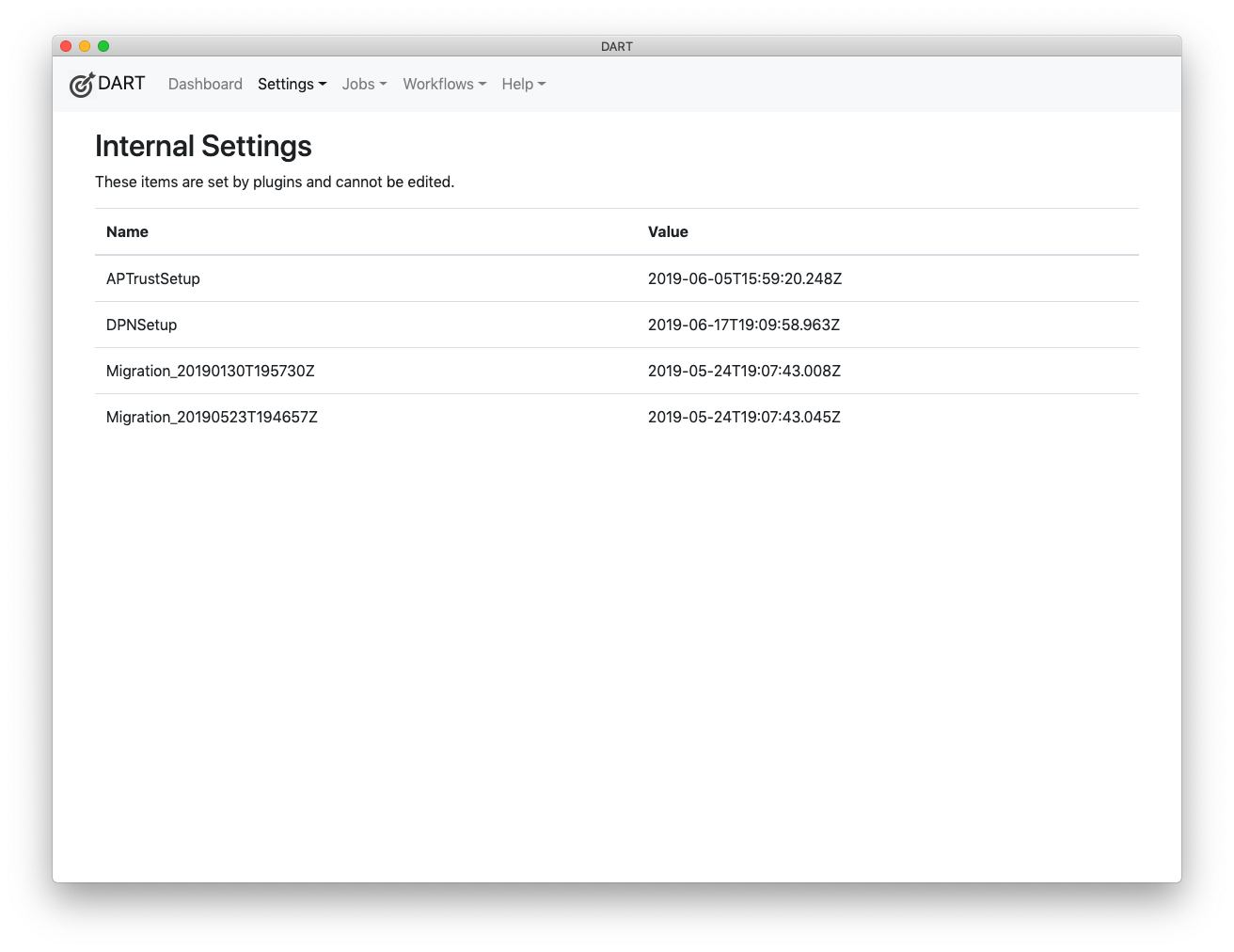Click the Internal Settings heading
Viewport: 1234px width, 952px height.
click(x=203, y=147)
